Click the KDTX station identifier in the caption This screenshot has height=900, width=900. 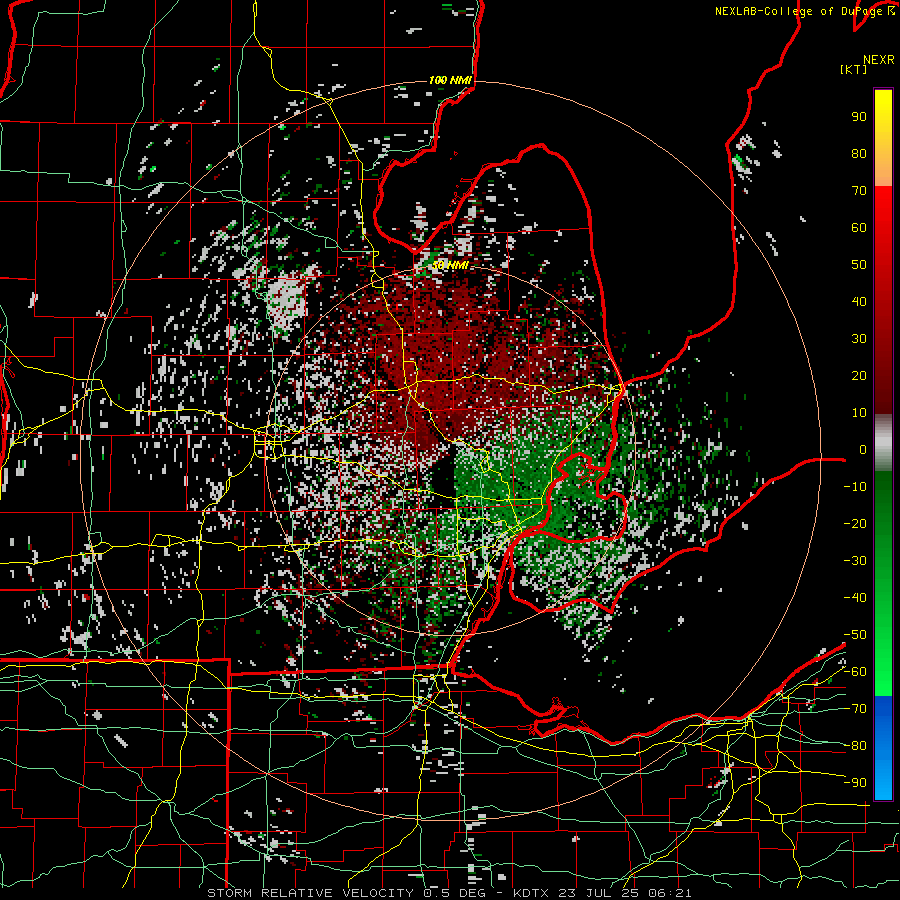(x=532, y=893)
